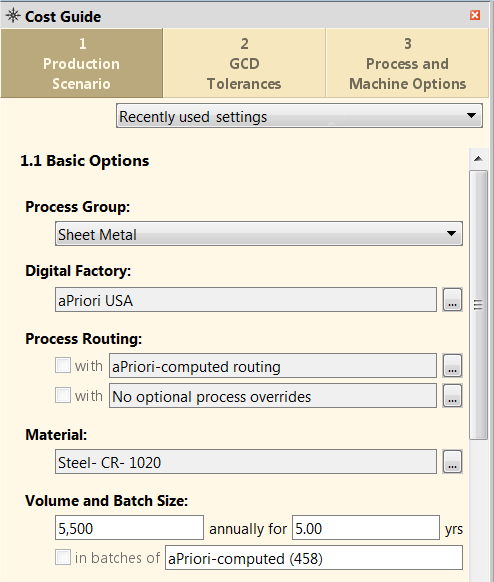Open the Digital Factory browse button

tap(452, 300)
